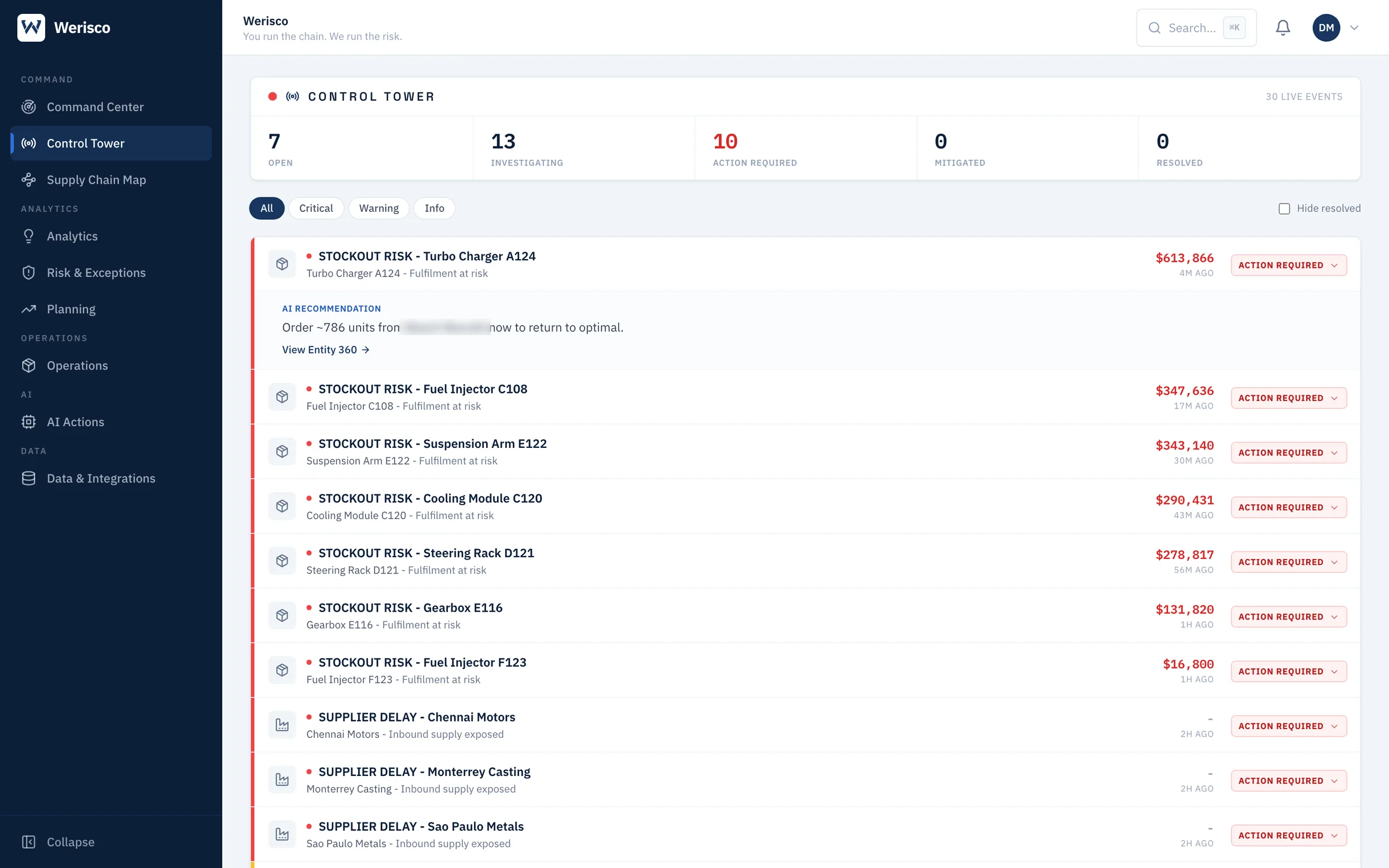Click the Action Required count card

coord(806,148)
